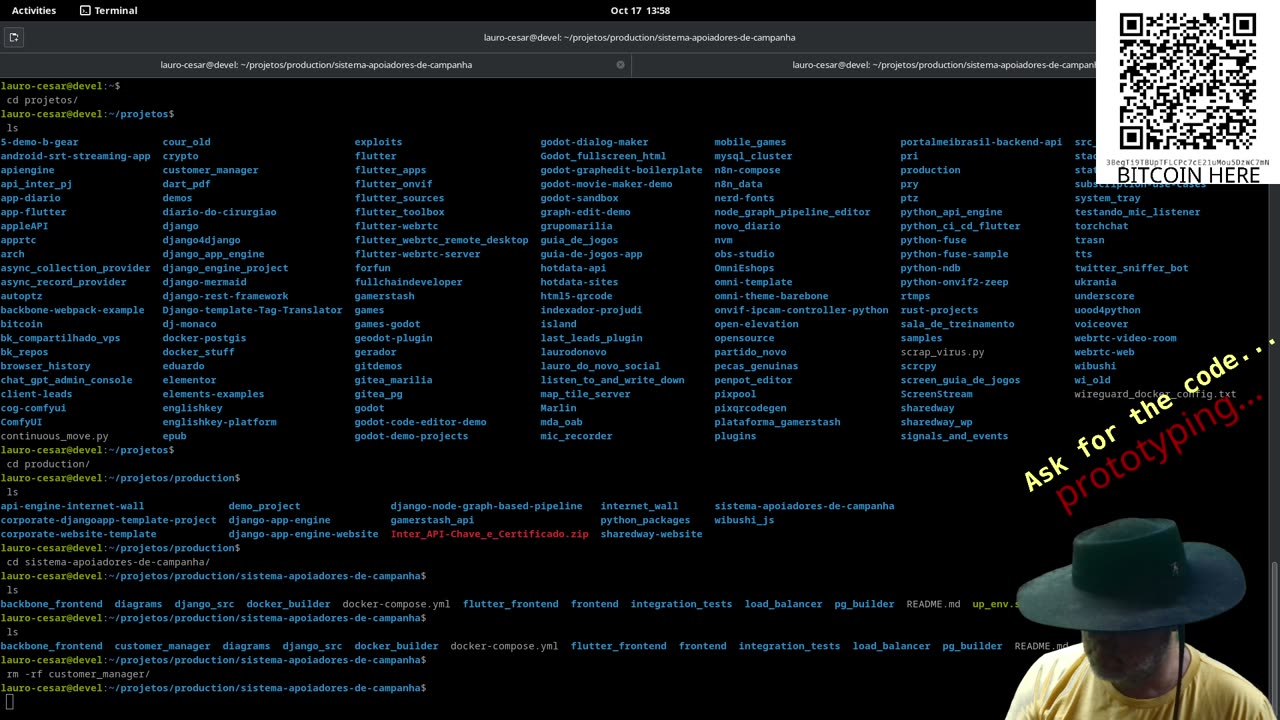
Task: Switch to the second terminal tab
Action: [x=944, y=65]
